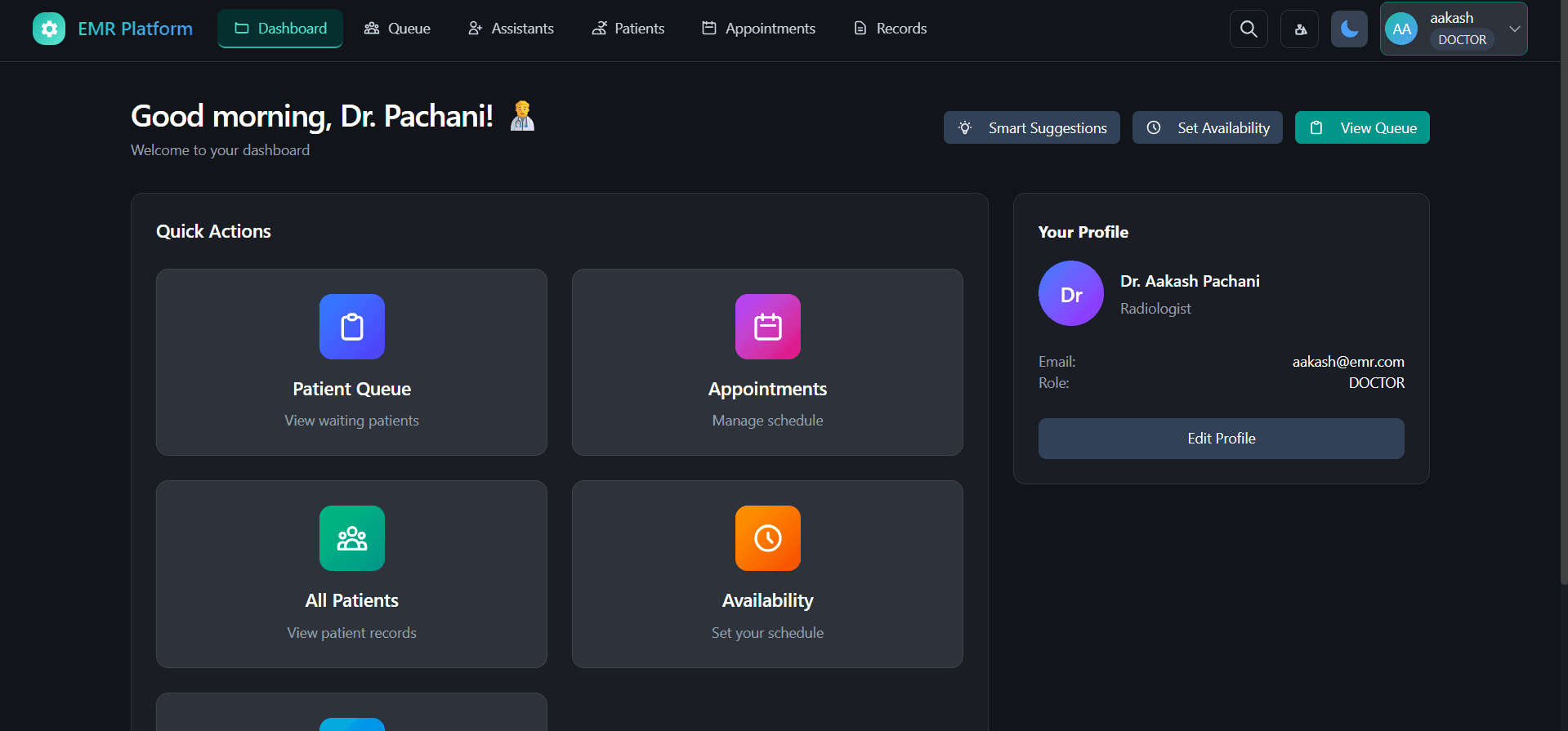Expand the aakash user account dropdown
1568x731 pixels.
tap(1514, 29)
